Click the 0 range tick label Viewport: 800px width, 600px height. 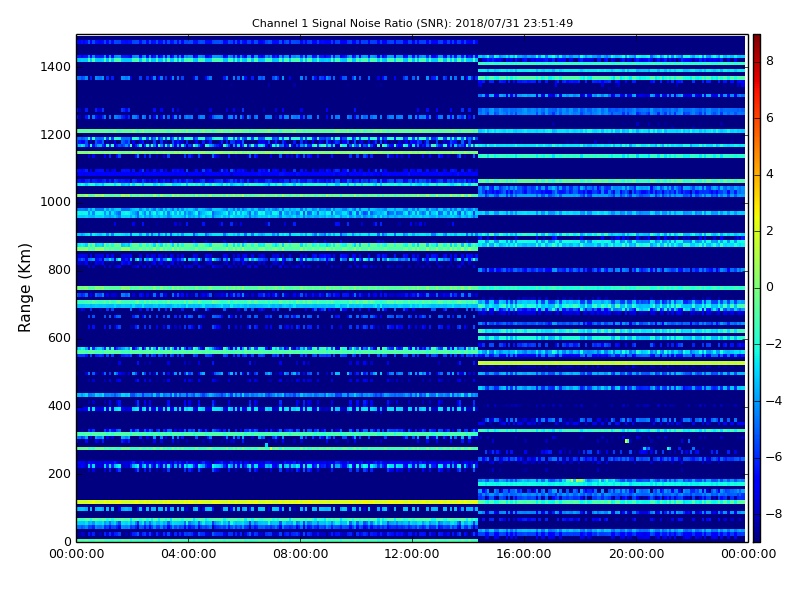pos(67,541)
